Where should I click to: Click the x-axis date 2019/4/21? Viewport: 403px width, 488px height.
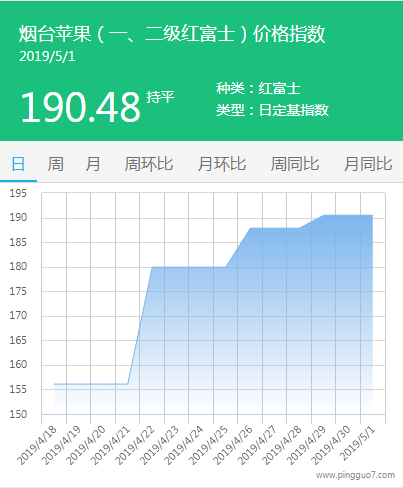(110, 445)
